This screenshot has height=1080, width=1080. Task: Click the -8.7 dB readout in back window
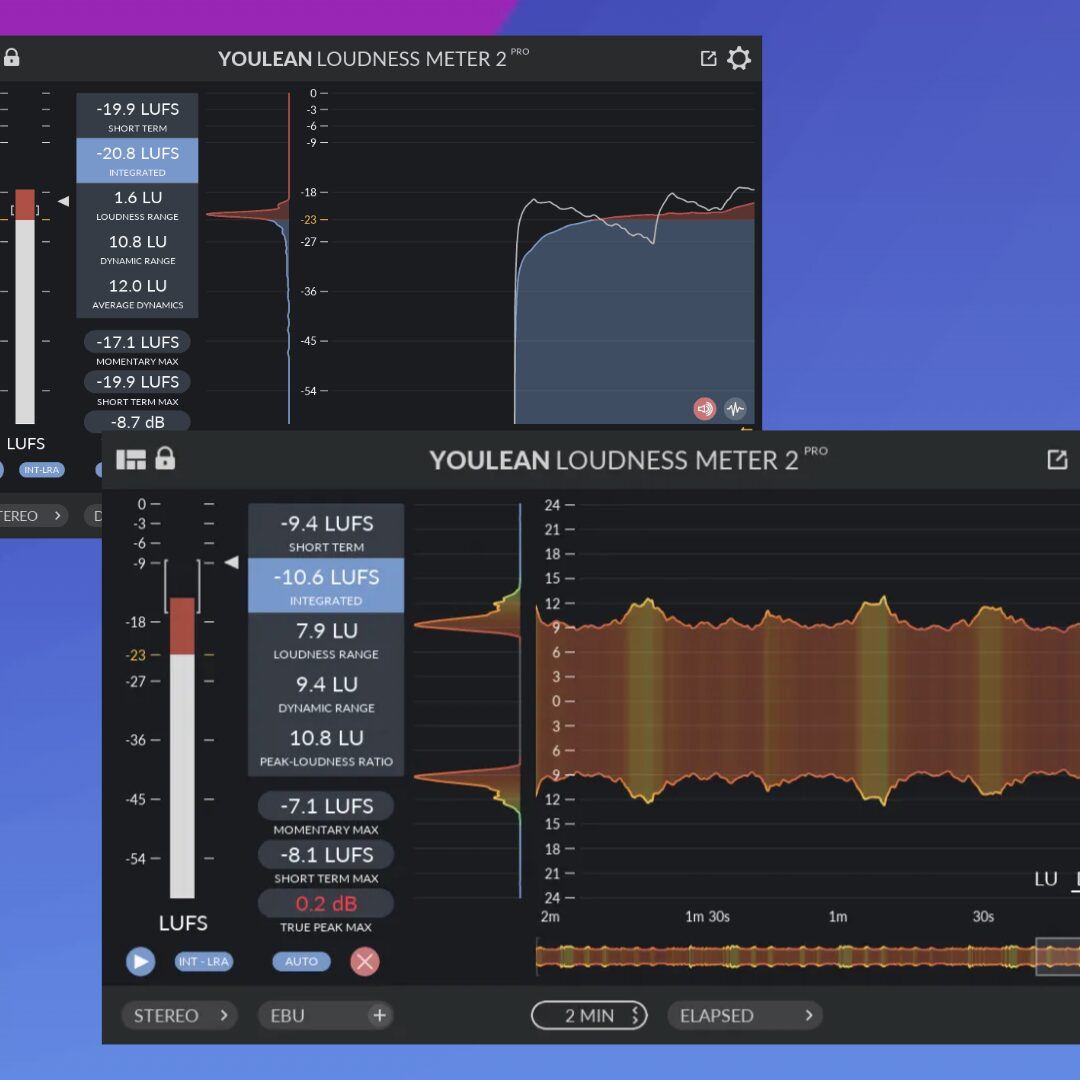click(138, 422)
